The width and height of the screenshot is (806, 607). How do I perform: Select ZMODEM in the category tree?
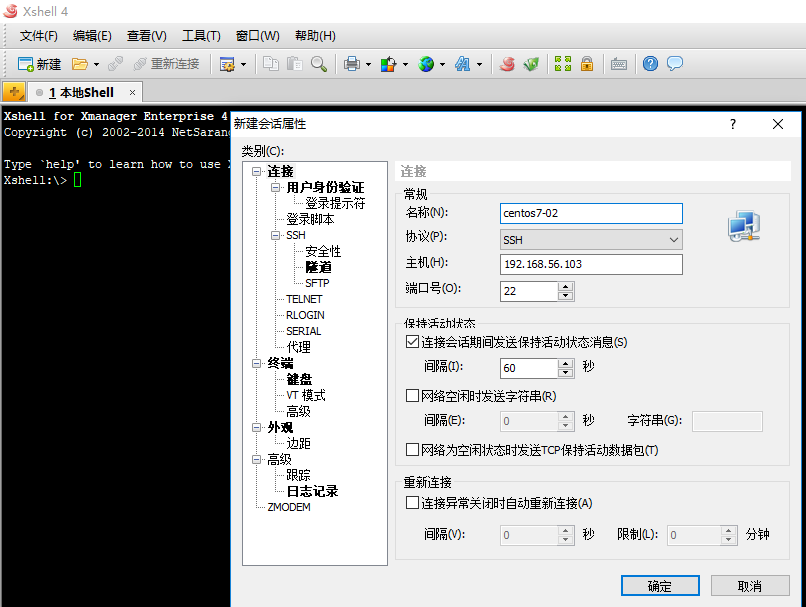[x=288, y=507]
